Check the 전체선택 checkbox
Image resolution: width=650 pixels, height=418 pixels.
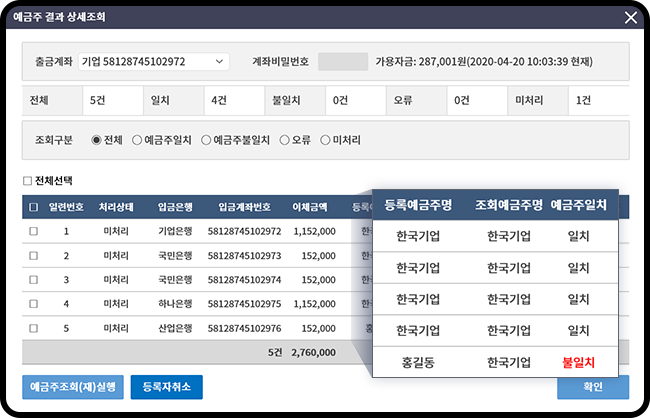[x=28, y=182]
